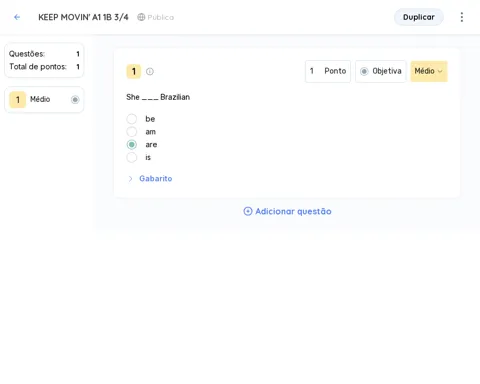Click the globe Público visibility icon
The width and height of the screenshot is (480, 384).
pyautogui.click(x=141, y=17)
